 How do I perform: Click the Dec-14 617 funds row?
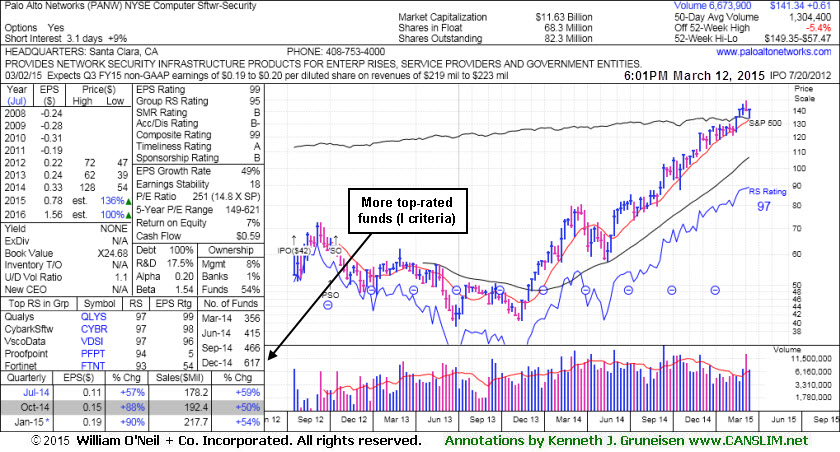(230, 363)
